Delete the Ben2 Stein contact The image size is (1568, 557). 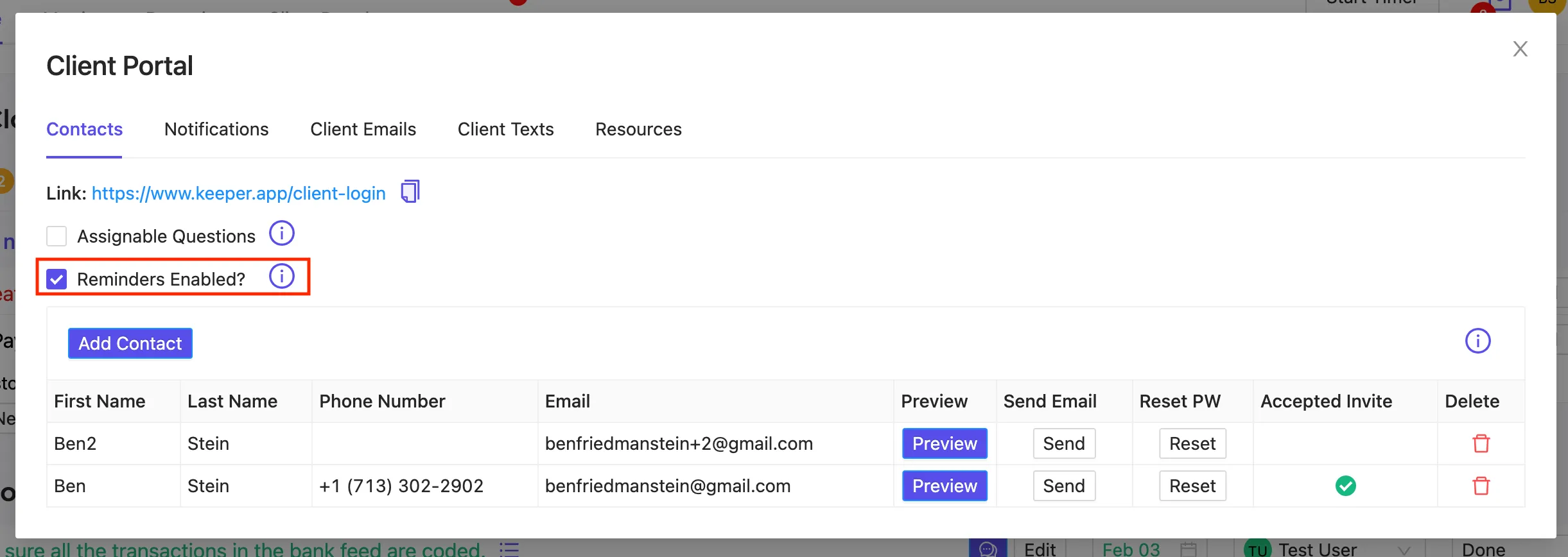[x=1481, y=443]
